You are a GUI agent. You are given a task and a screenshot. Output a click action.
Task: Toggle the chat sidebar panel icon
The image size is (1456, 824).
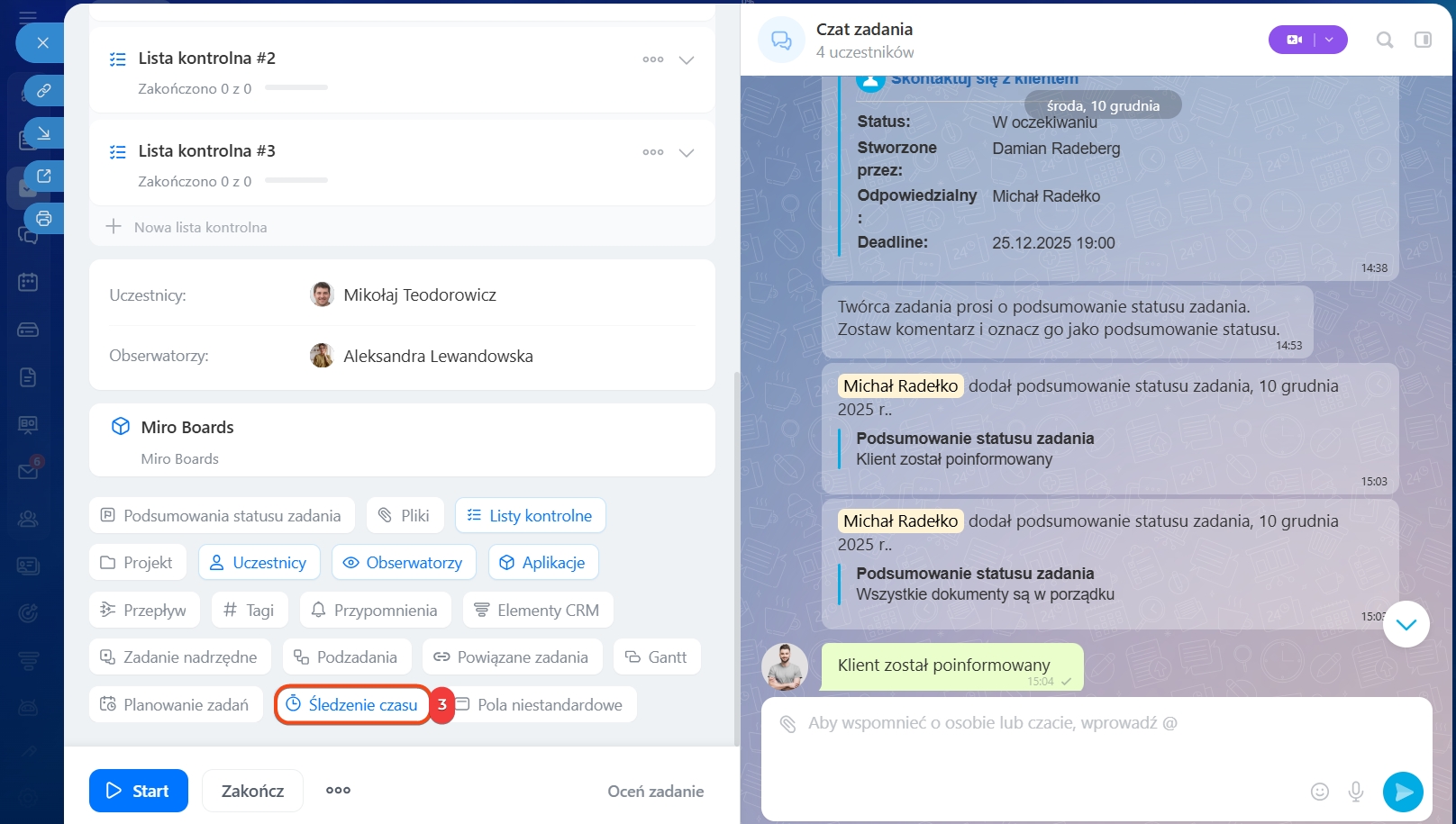tap(1423, 40)
